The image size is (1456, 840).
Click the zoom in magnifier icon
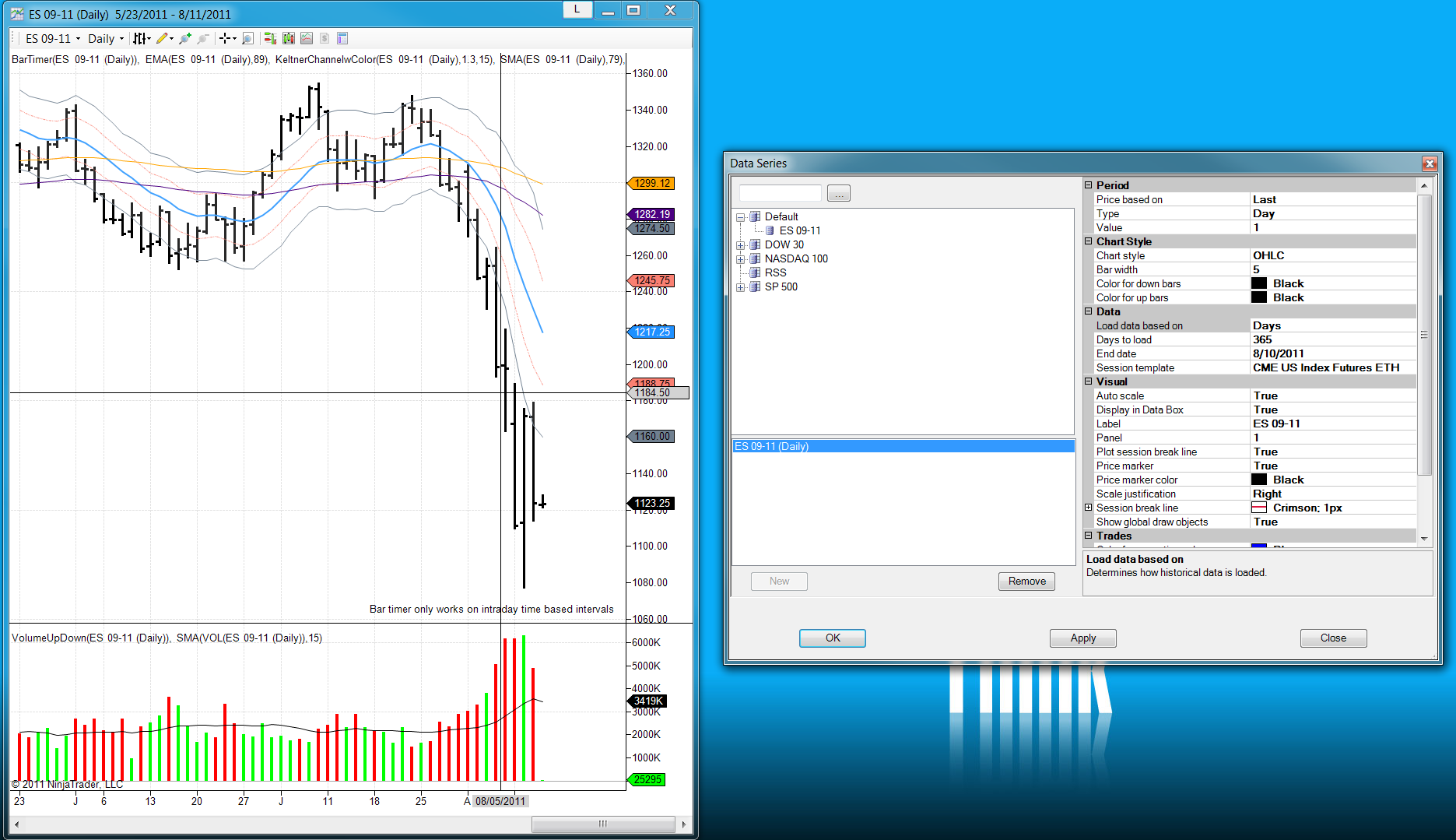[x=185, y=38]
